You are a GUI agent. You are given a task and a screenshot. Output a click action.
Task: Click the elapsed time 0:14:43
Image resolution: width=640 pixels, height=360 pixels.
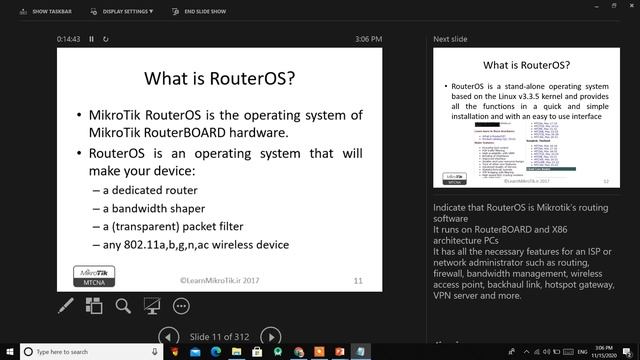coord(68,39)
